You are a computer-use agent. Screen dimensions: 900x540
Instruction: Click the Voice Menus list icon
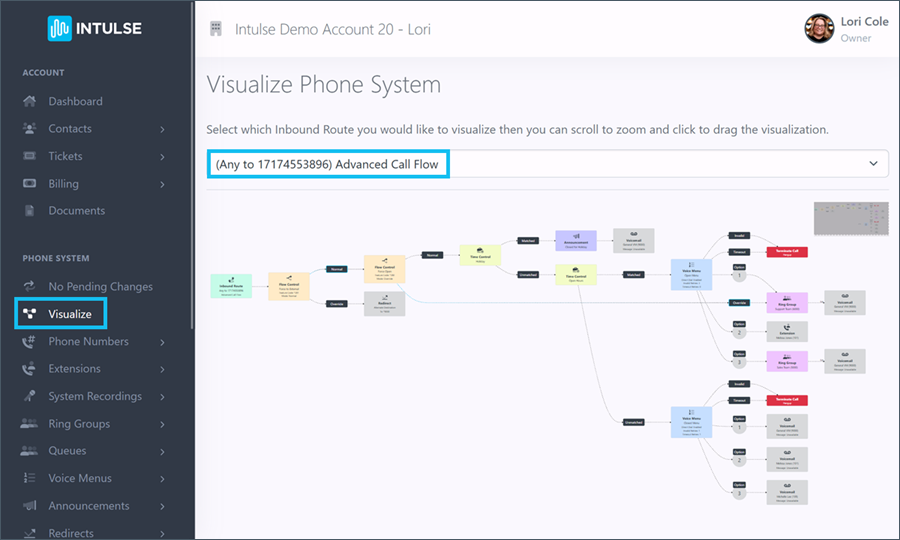pos(29,478)
